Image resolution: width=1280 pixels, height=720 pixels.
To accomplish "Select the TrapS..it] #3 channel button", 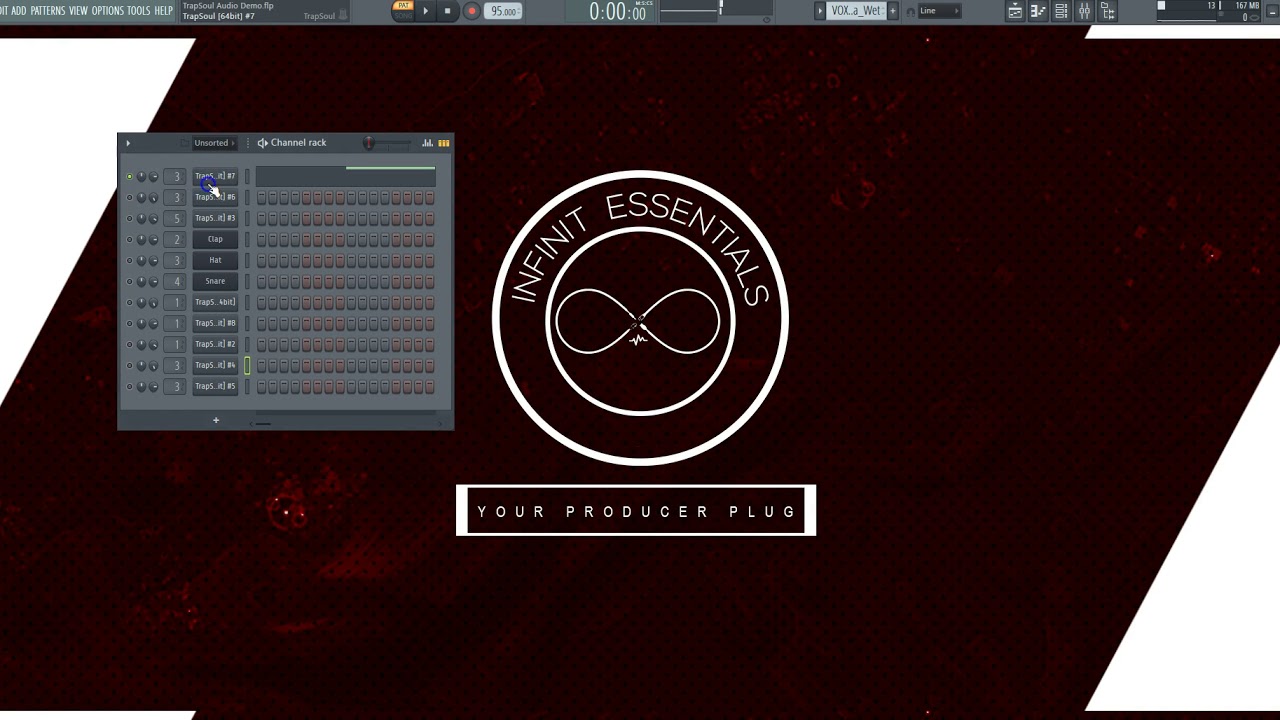I will (215, 218).
